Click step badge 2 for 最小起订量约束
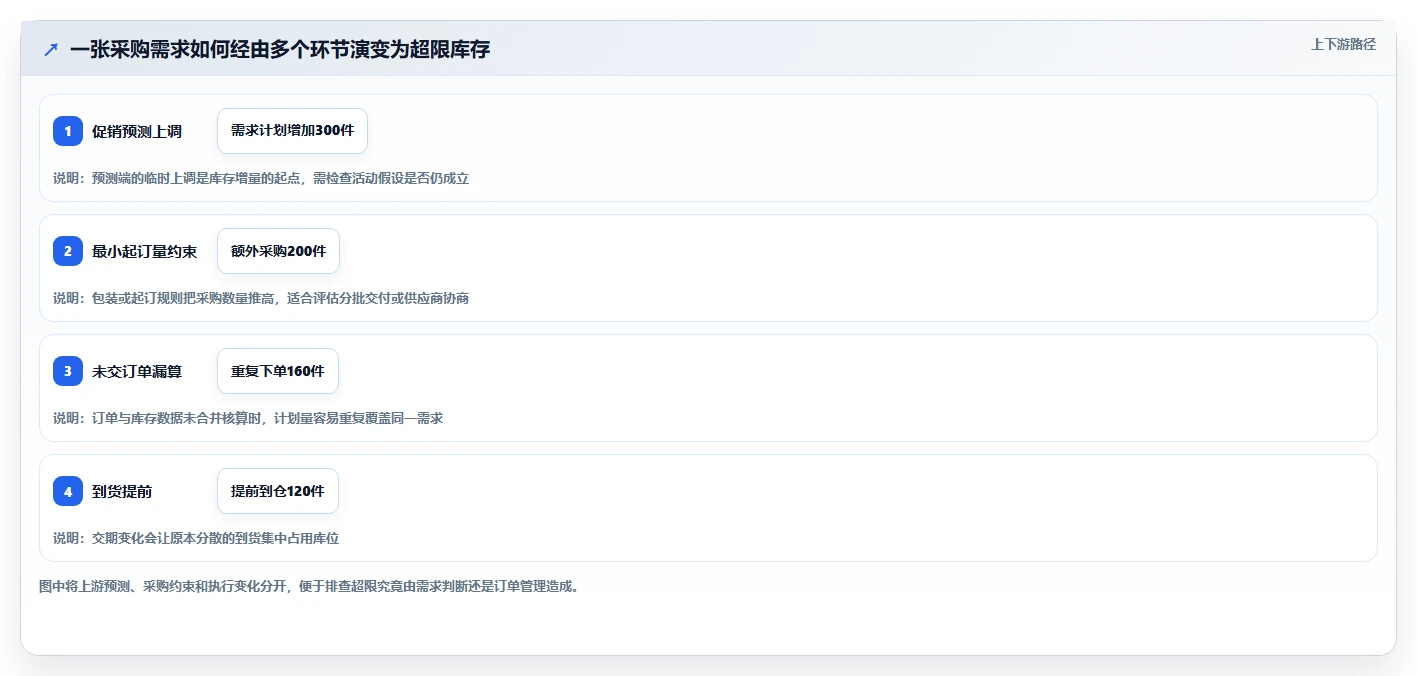This screenshot has height=676, width=1417. 68,251
